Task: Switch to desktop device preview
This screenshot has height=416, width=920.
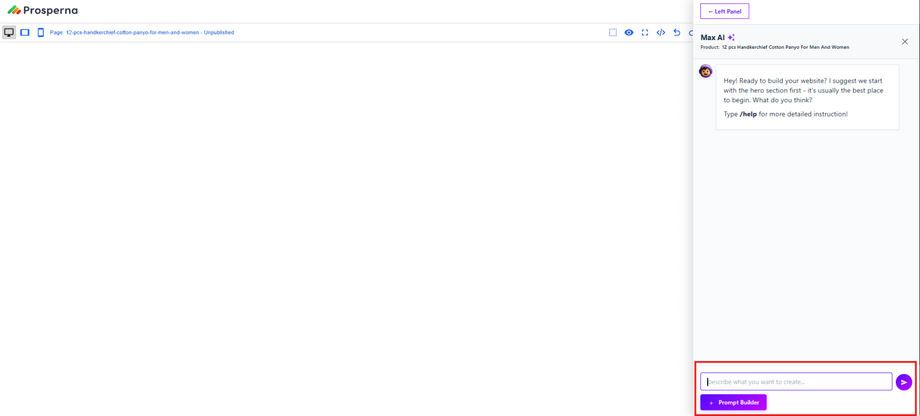Action: [x=9, y=32]
